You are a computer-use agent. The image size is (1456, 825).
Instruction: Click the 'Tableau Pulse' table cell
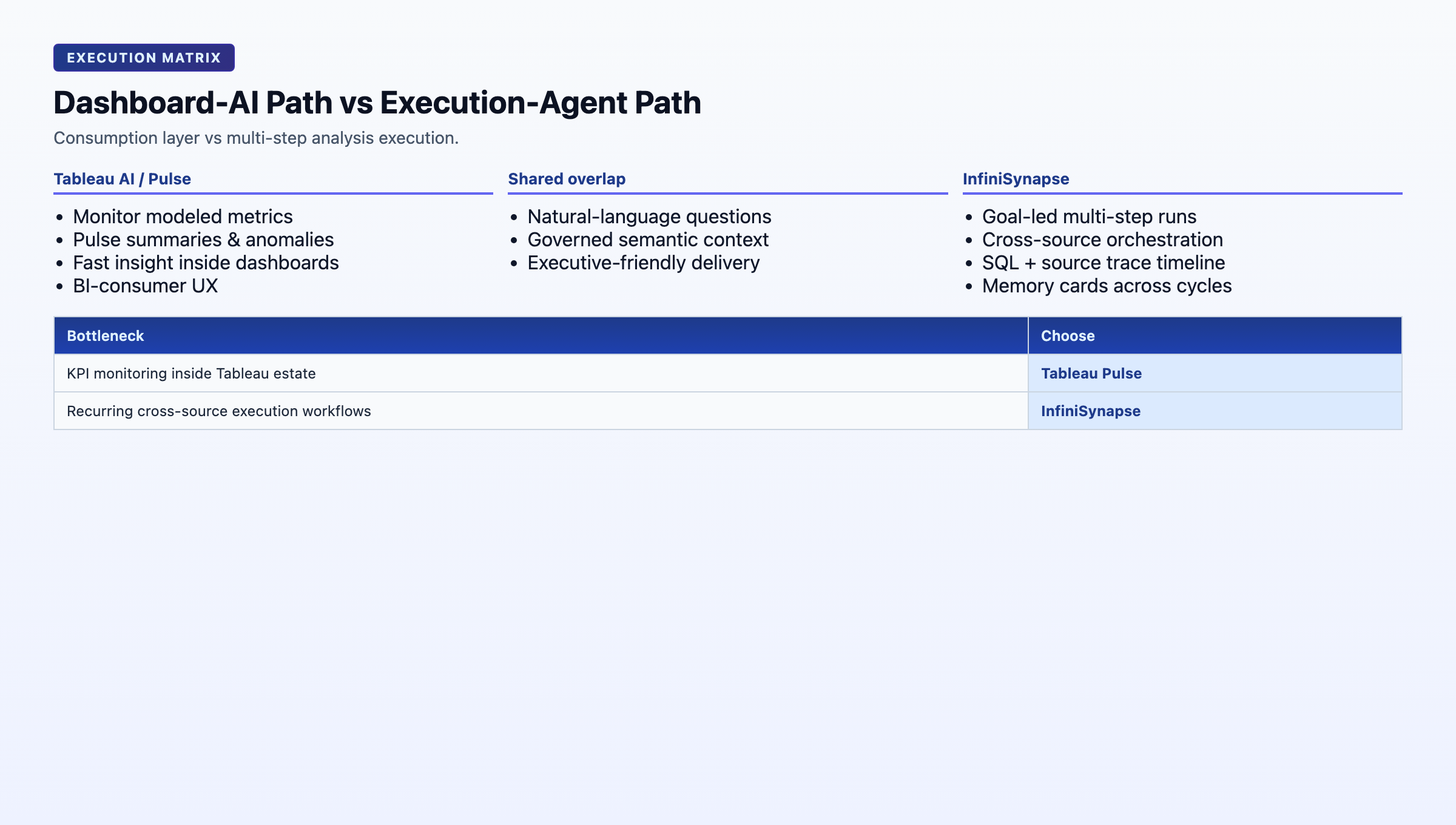[1215, 373]
